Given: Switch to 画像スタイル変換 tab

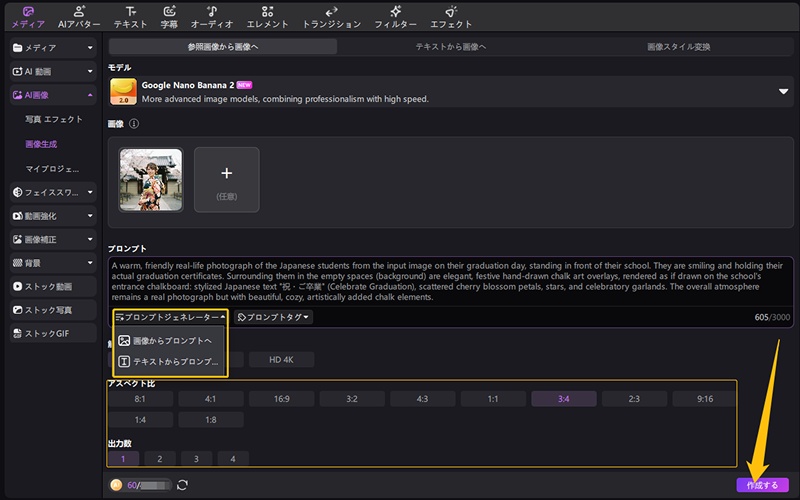Looking at the screenshot, I should [x=679, y=47].
